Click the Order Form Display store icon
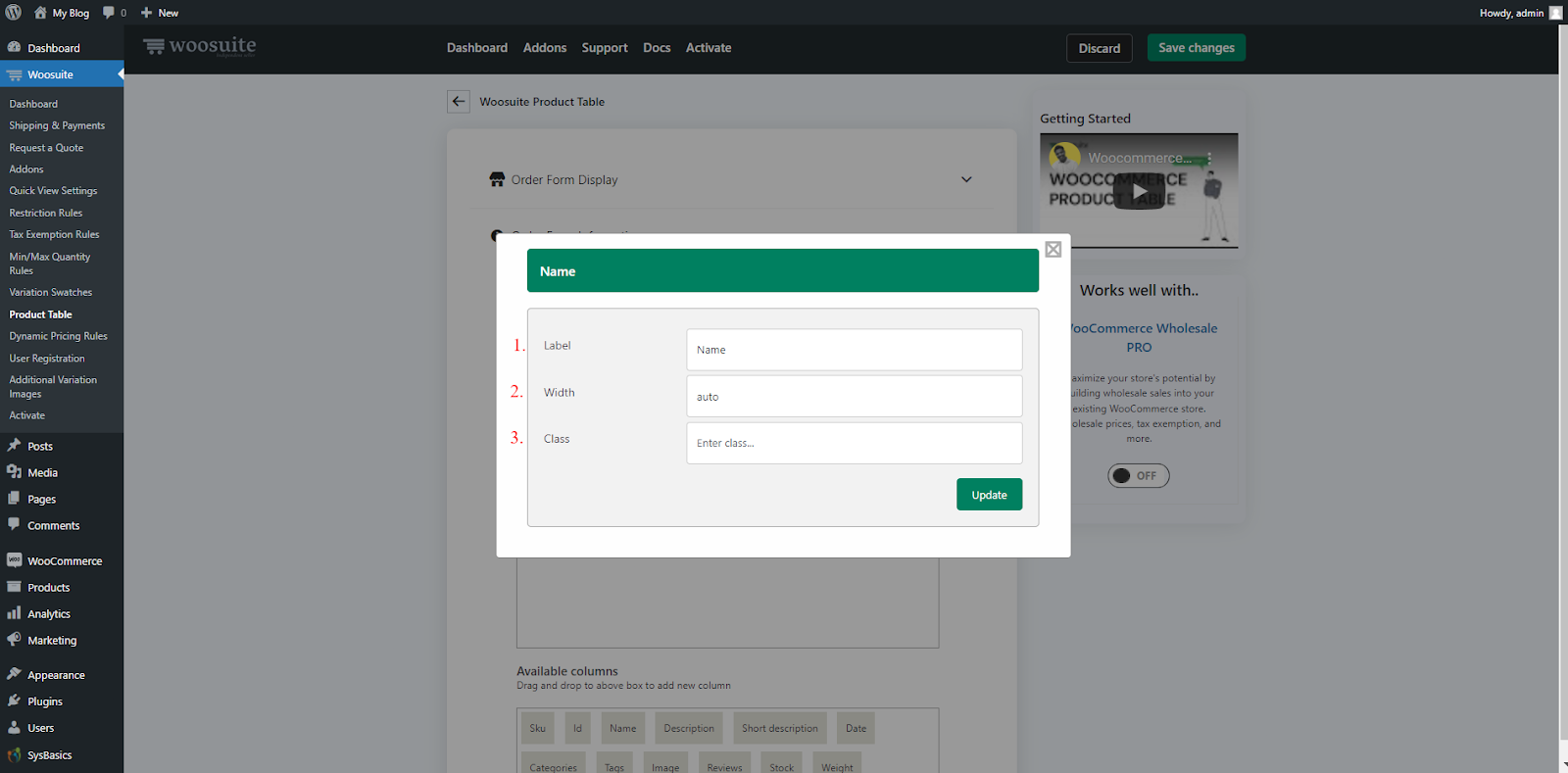 tap(497, 179)
